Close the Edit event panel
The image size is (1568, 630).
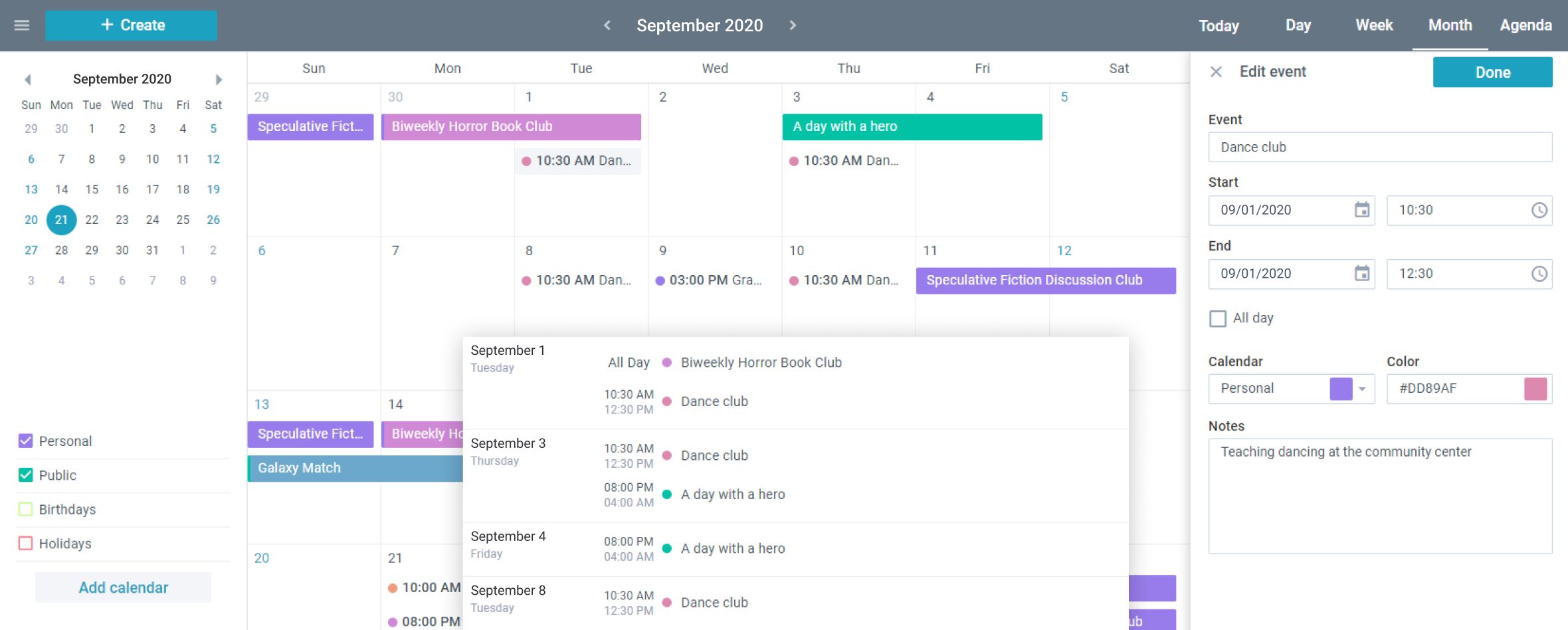coord(1216,71)
